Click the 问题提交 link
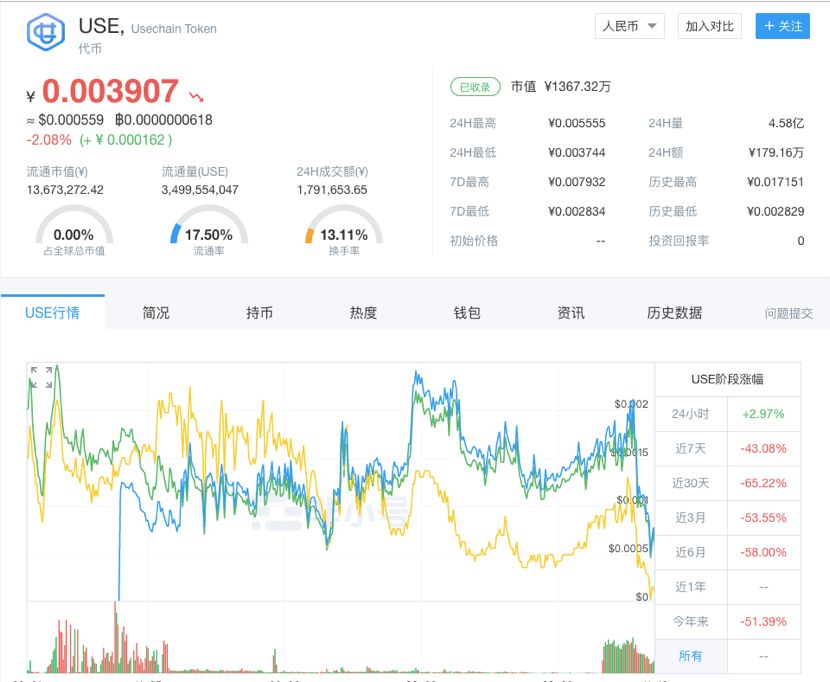830x682 pixels. (x=788, y=313)
